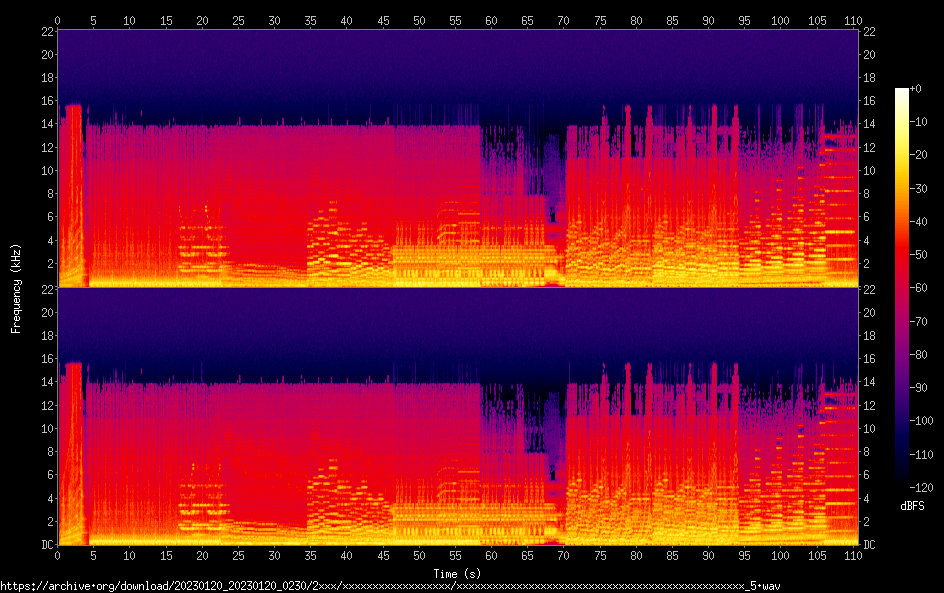Click the bottom-left DC frequency label
944x593 pixels.
(45, 545)
